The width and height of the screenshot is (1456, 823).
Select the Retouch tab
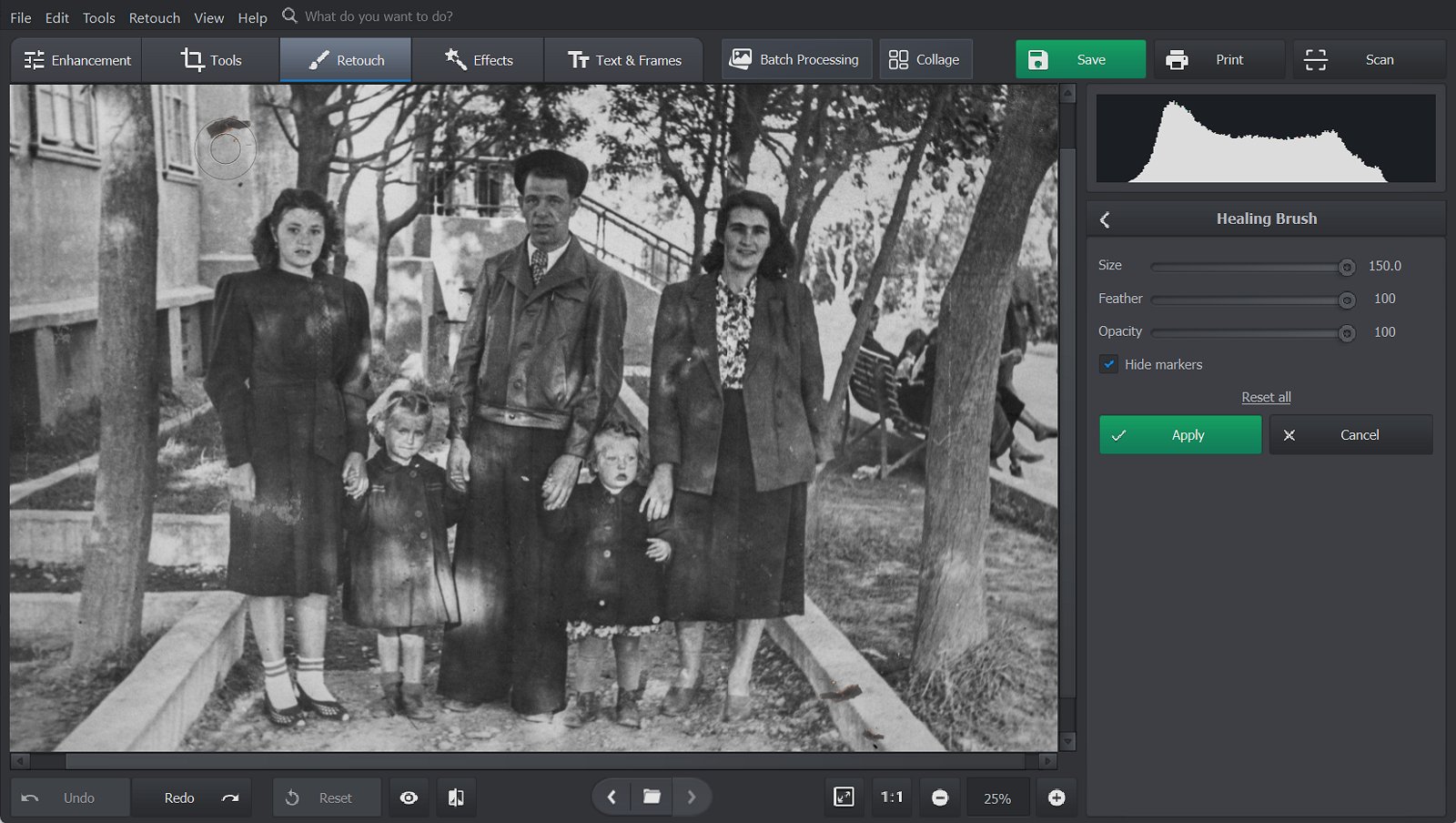click(346, 60)
